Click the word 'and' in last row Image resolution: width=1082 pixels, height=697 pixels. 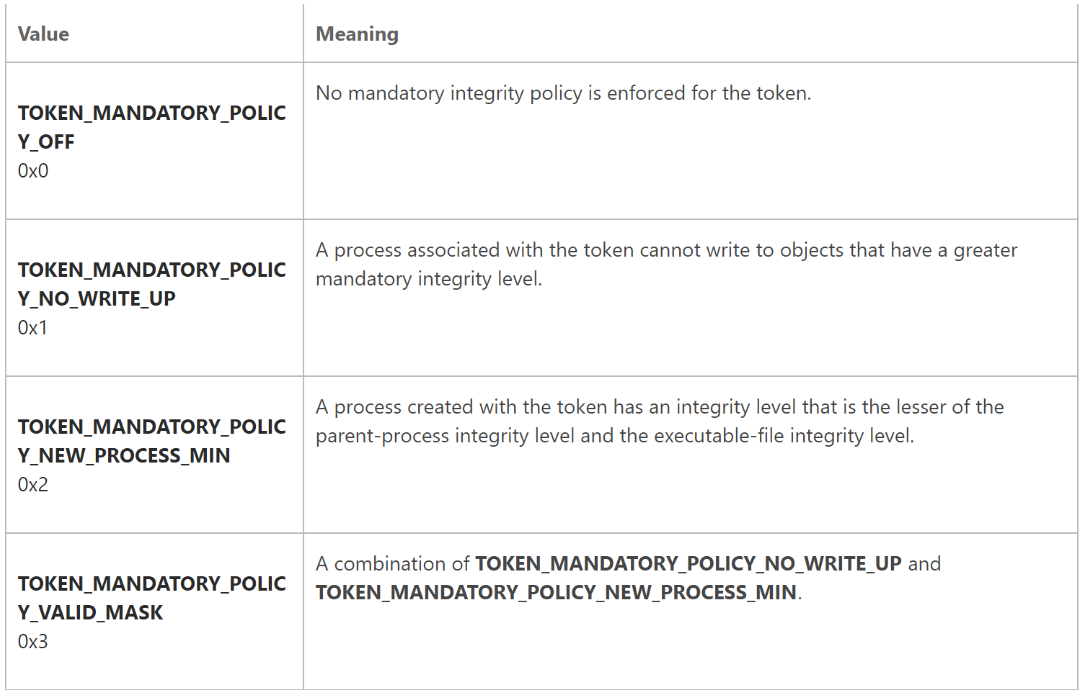click(x=924, y=564)
